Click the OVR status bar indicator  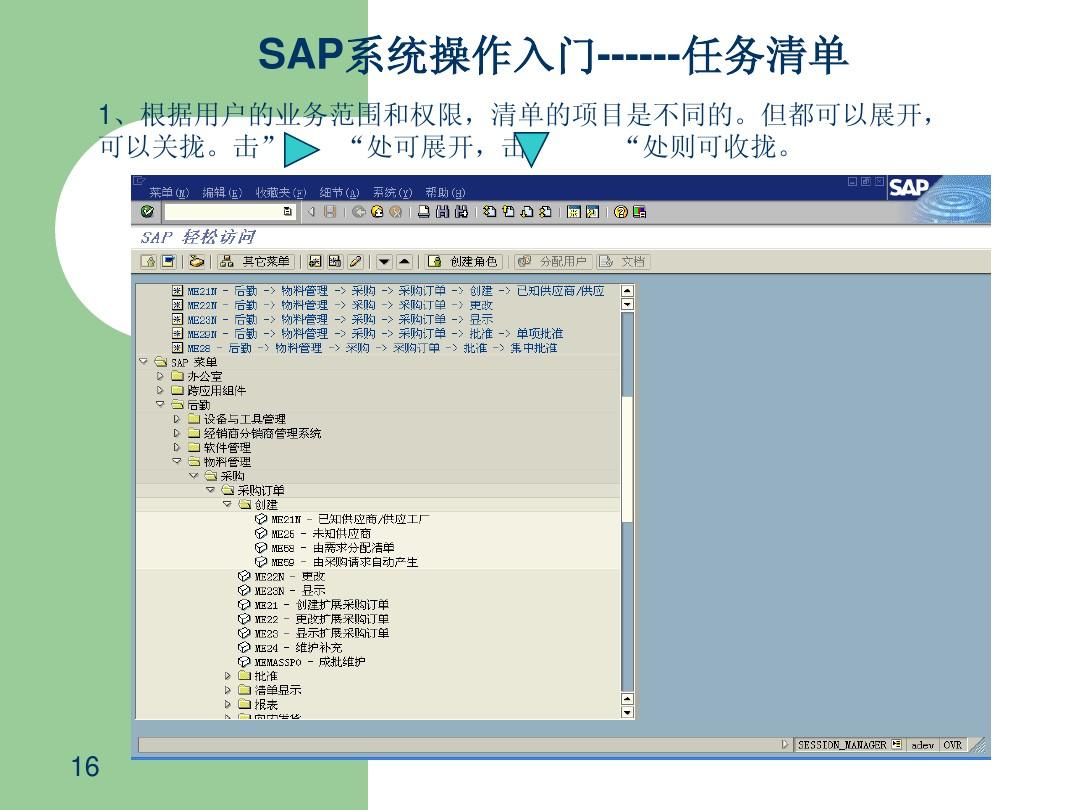click(x=953, y=745)
